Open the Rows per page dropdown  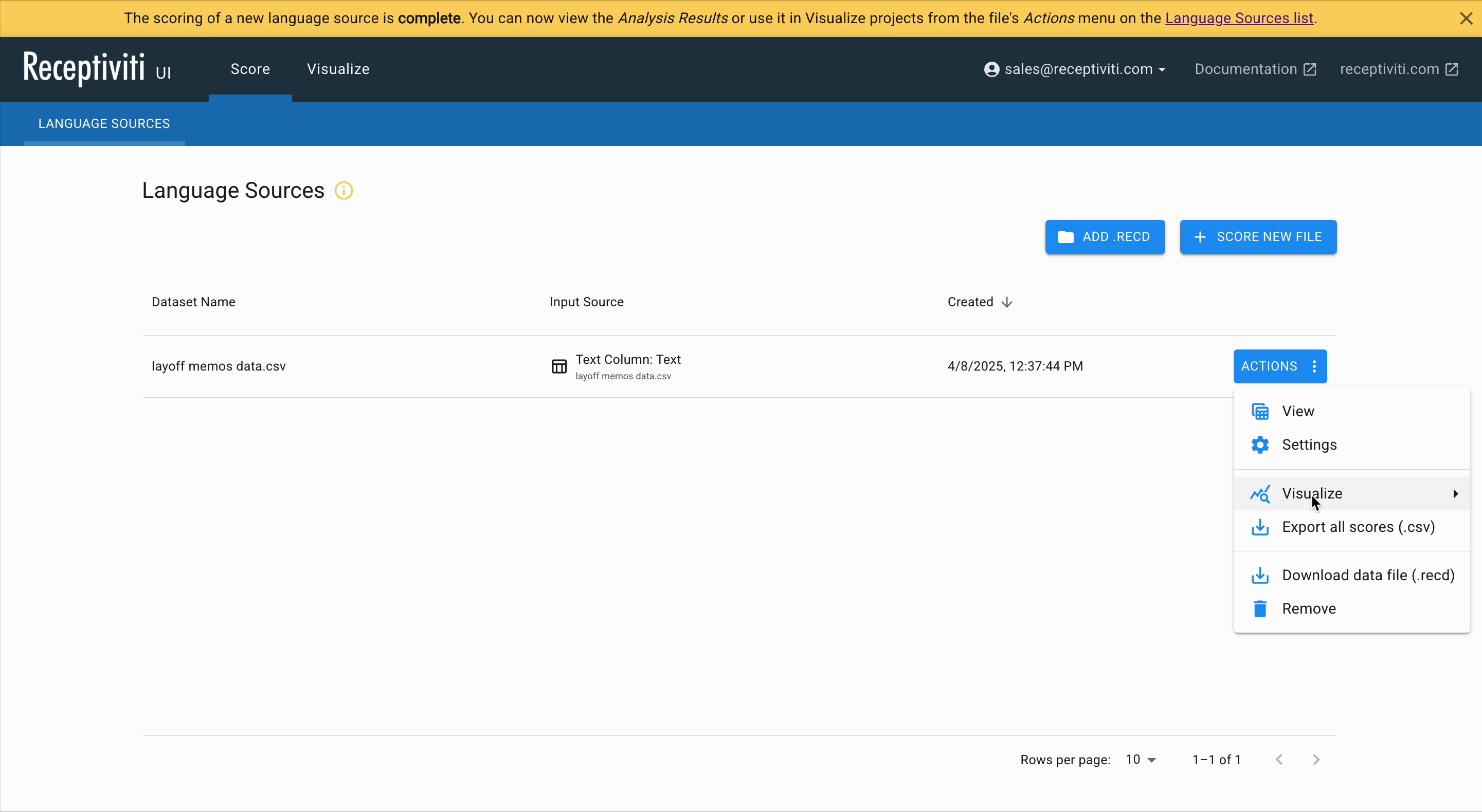(x=1141, y=760)
